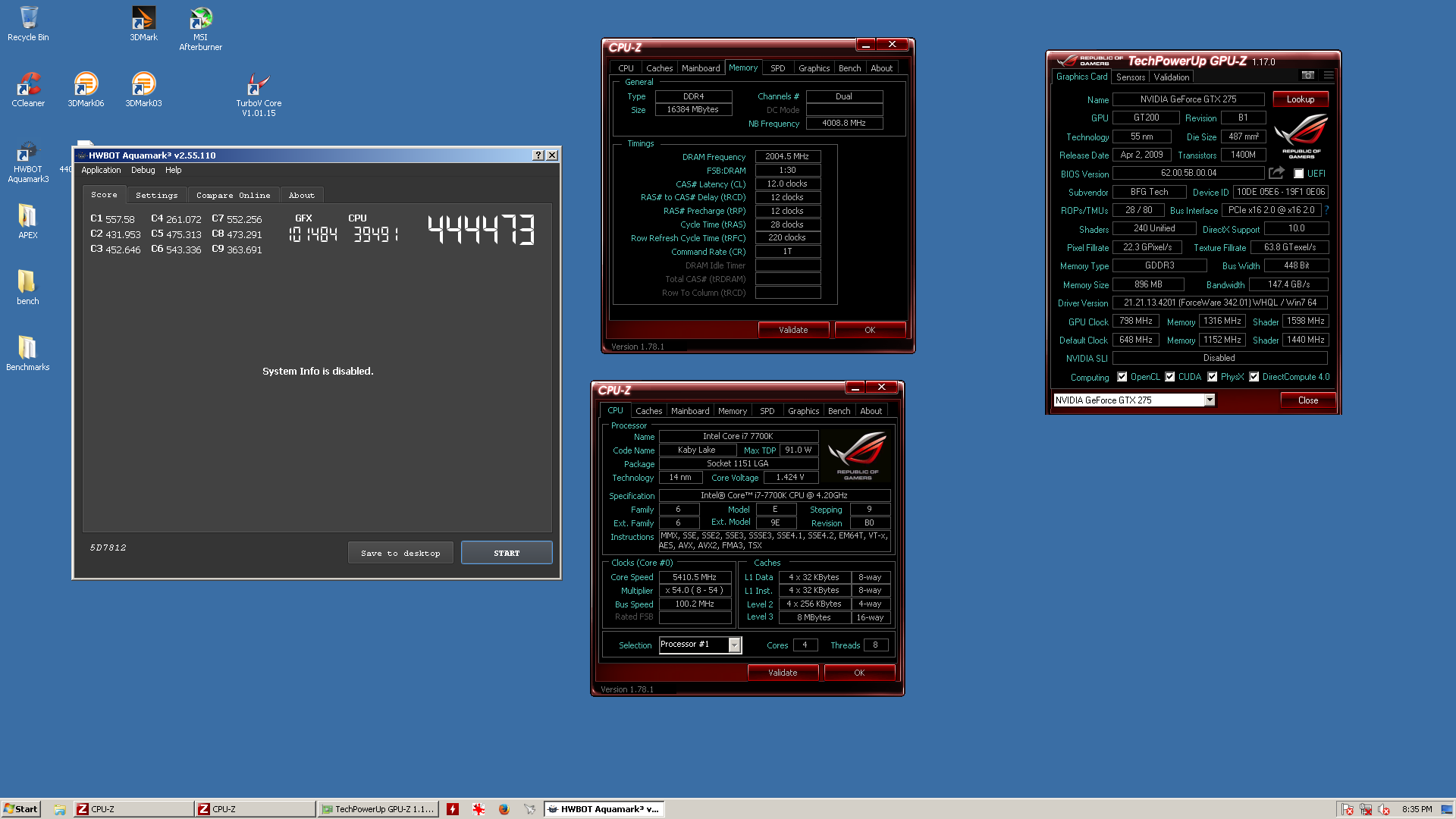Select the CCleaner desktop icon

pos(28,89)
